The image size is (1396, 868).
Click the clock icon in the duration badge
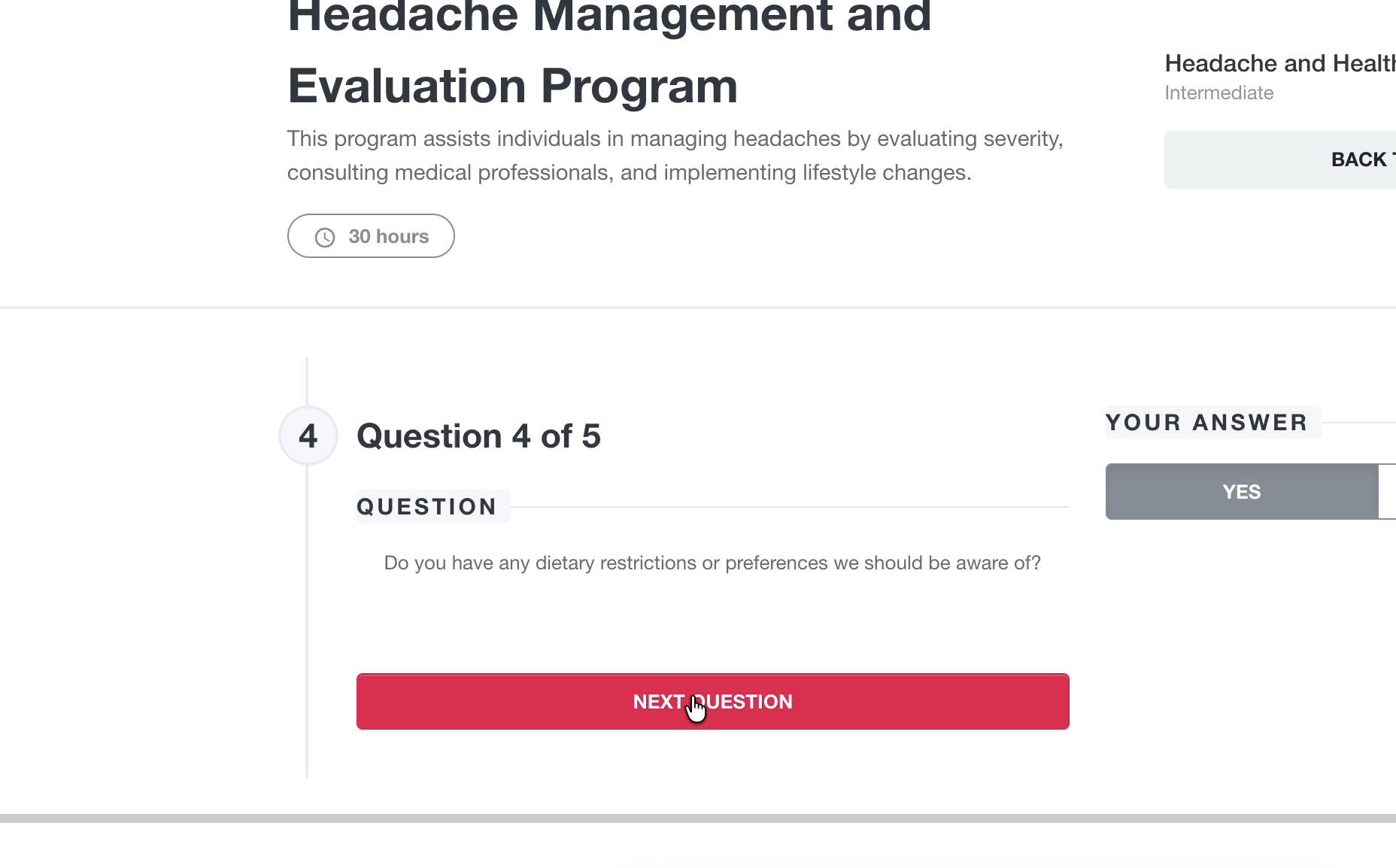pos(323,236)
